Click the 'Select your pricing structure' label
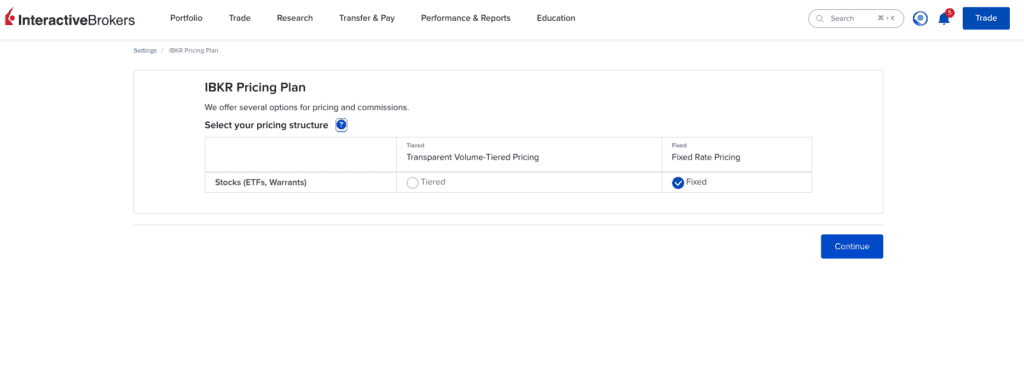 (266, 125)
